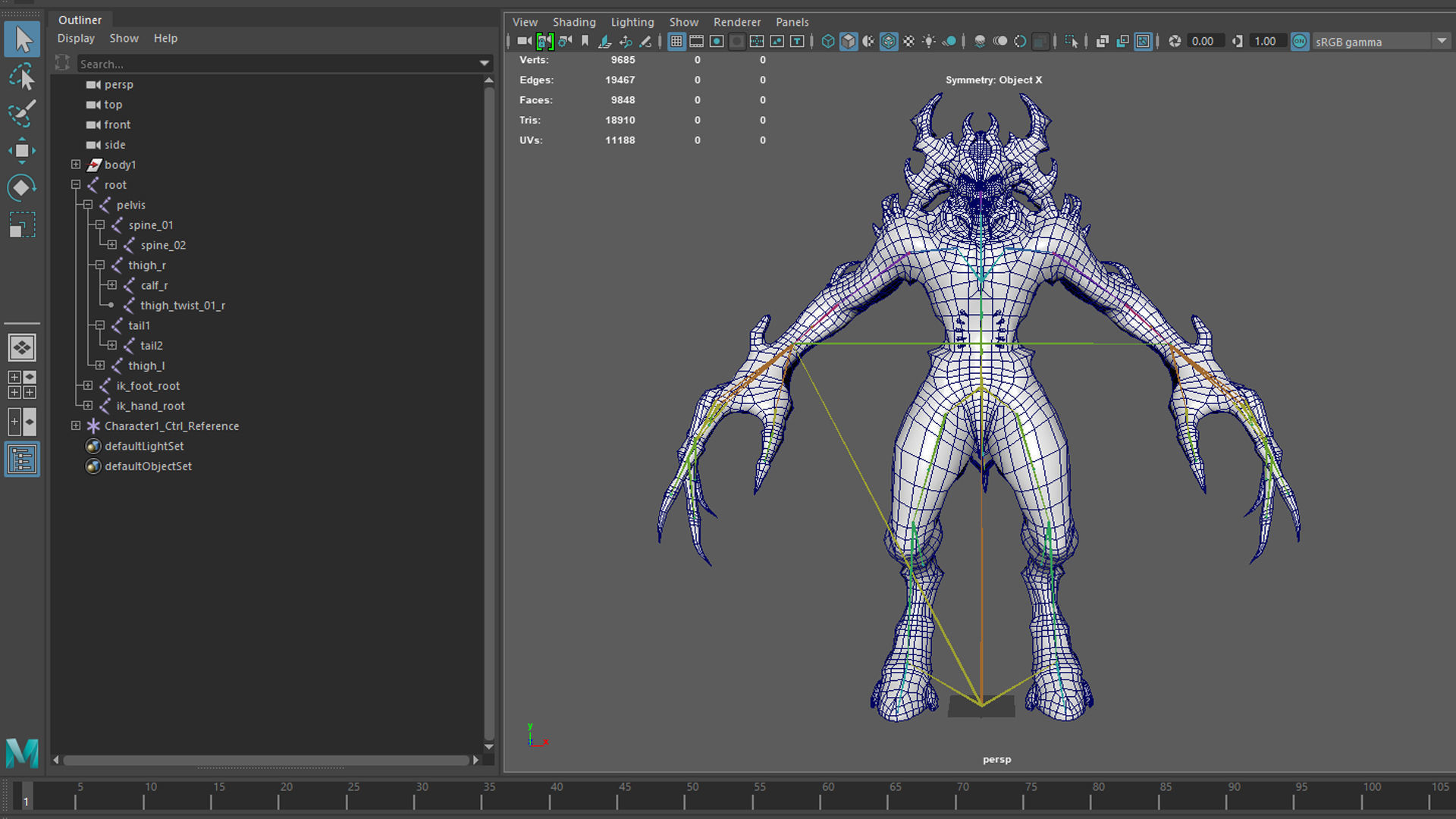Image resolution: width=1456 pixels, height=819 pixels.
Task: Toggle the field chart display
Action: point(757,41)
